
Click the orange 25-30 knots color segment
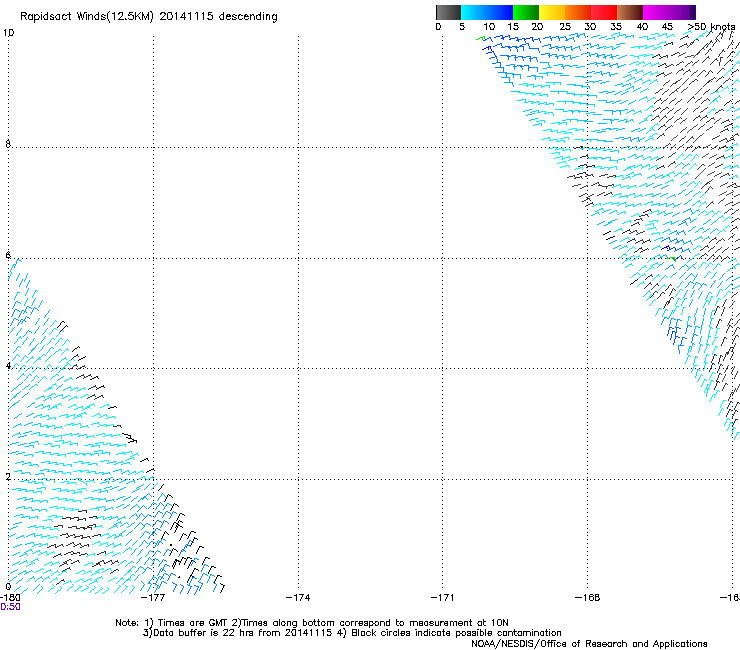578,12
